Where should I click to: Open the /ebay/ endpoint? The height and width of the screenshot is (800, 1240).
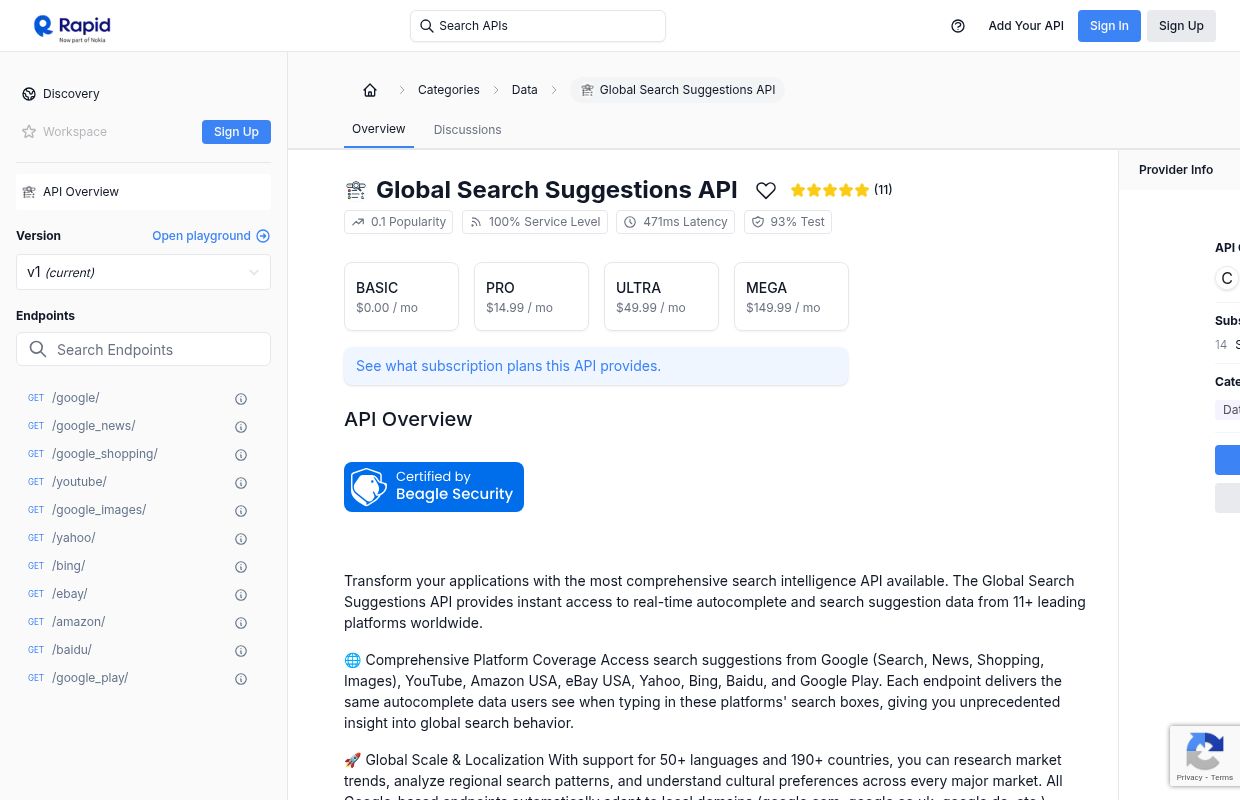pyautogui.click(x=70, y=594)
